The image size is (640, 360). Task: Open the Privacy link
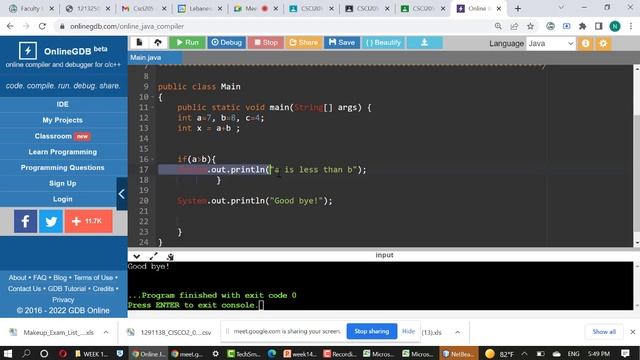pyautogui.click(x=63, y=300)
